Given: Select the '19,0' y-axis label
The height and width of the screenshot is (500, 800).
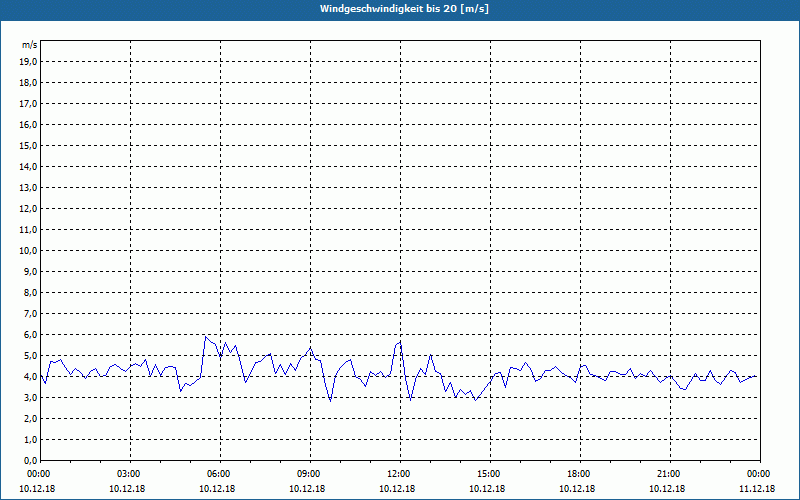Looking at the screenshot, I should pos(28,62).
